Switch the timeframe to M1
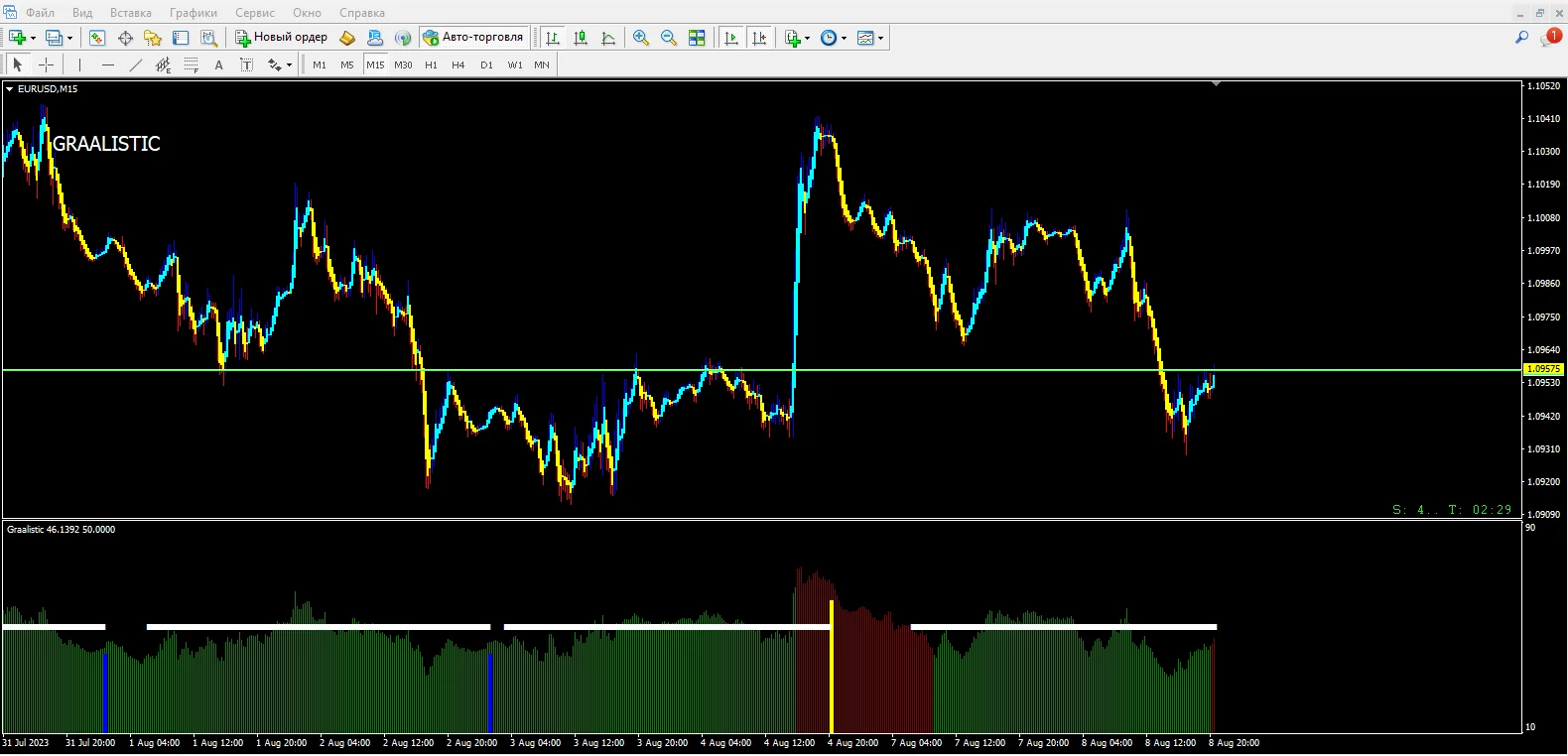Image resolution: width=1568 pixels, height=756 pixels. (x=320, y=64)
